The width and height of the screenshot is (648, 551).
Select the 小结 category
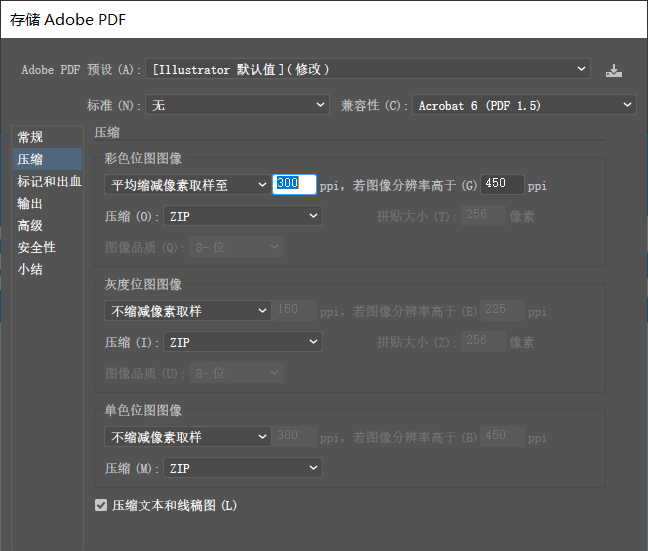(48, 270)
